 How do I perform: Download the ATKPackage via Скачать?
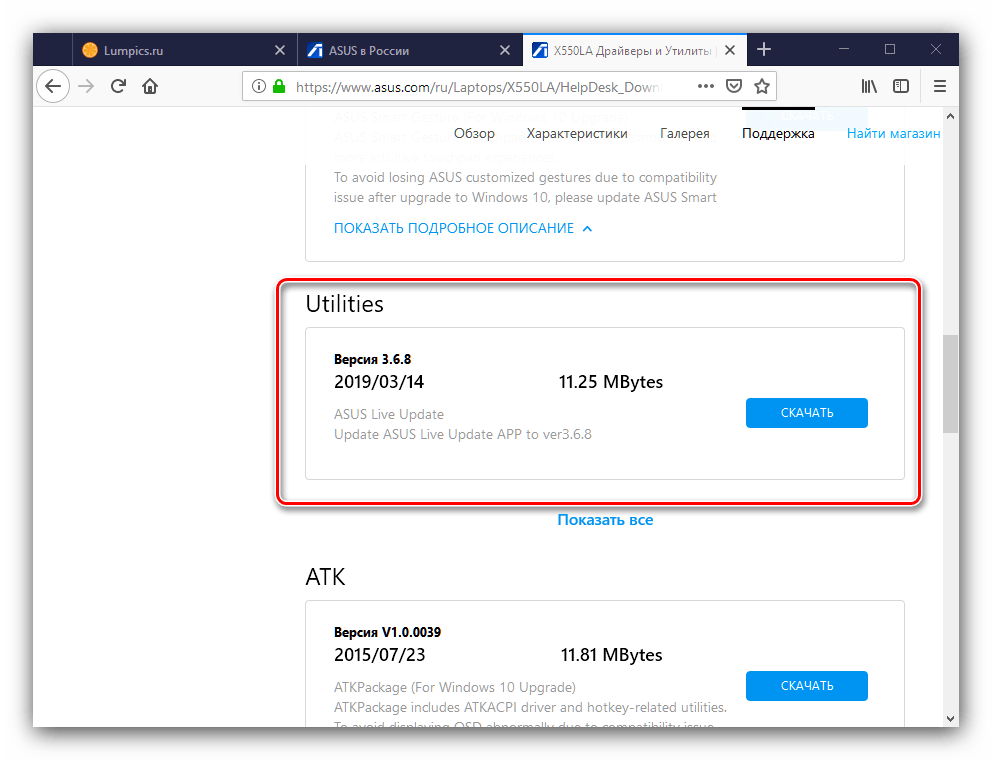click(x=806, y=686)
